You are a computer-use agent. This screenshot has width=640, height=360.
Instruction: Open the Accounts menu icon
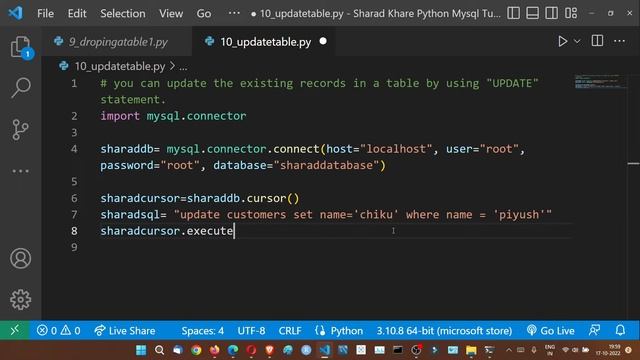20,258
